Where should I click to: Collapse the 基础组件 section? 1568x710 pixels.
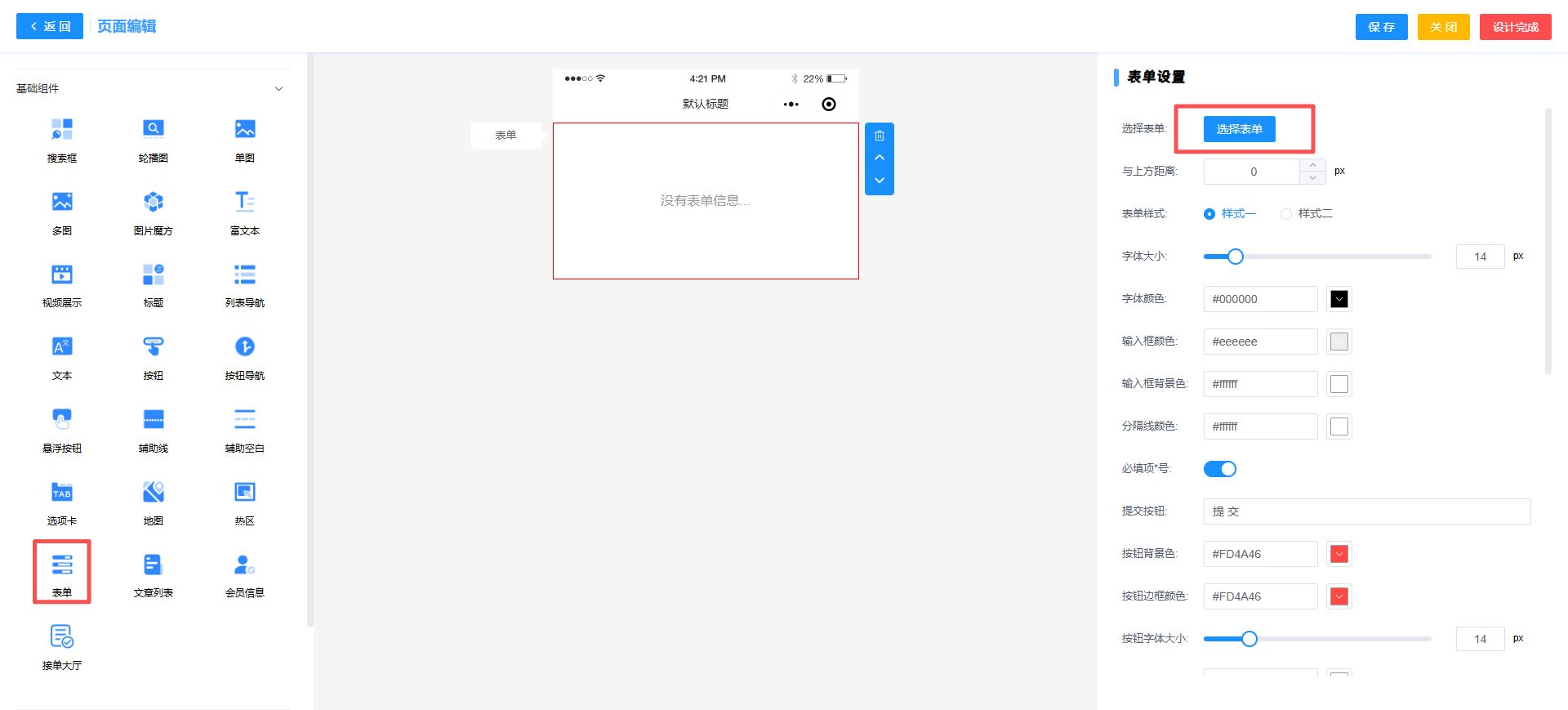click(278, 89)
